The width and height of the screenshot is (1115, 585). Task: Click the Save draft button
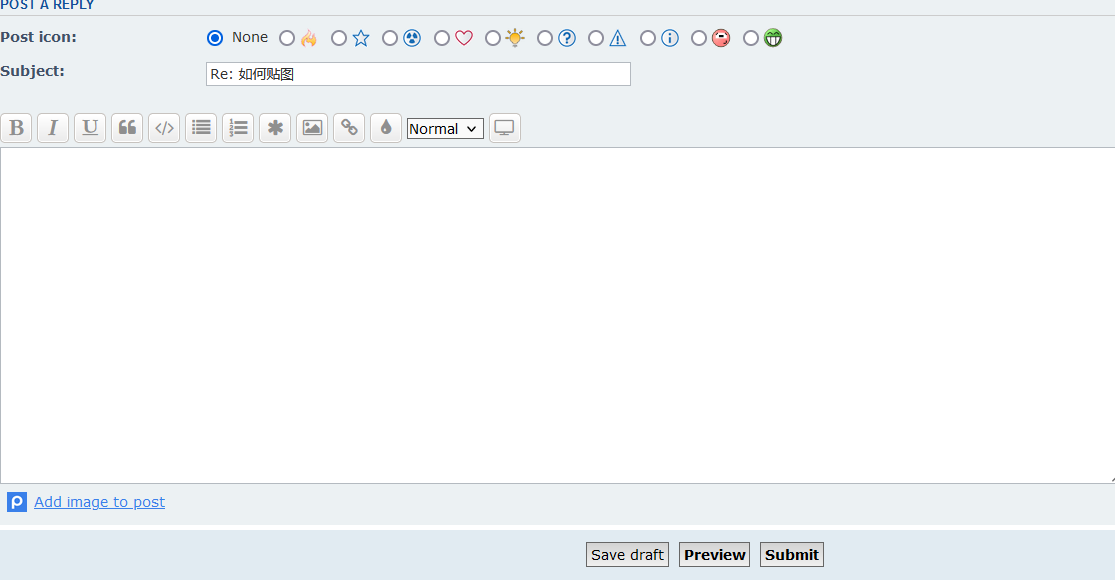(627, 554)
